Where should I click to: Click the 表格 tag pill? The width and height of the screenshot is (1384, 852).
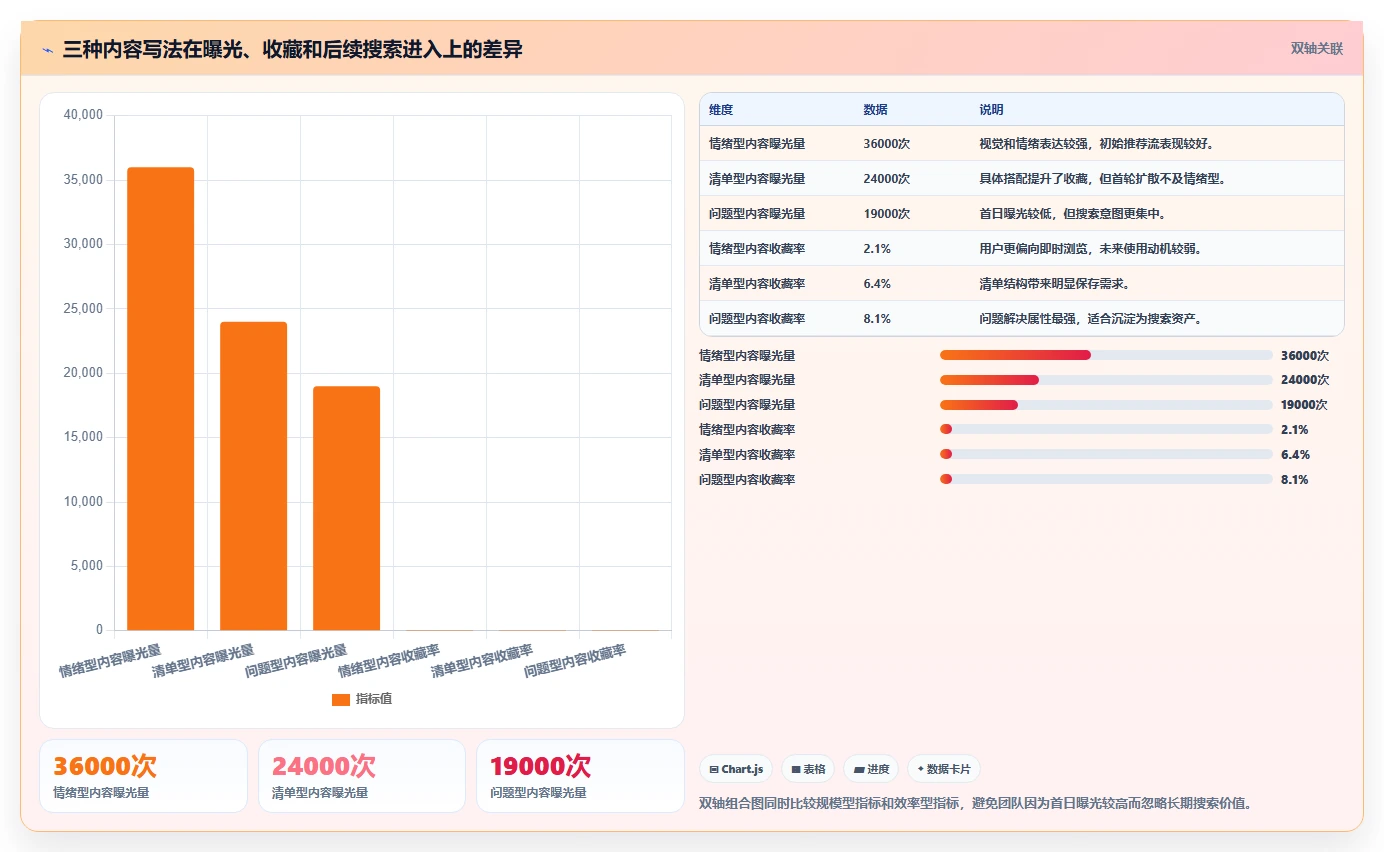[x=808, y=769]
